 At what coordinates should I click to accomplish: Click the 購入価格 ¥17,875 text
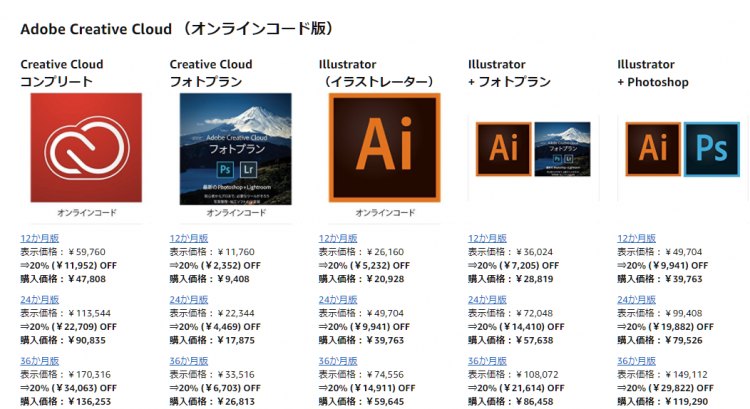pyautogui.click(x=212, y=340)
